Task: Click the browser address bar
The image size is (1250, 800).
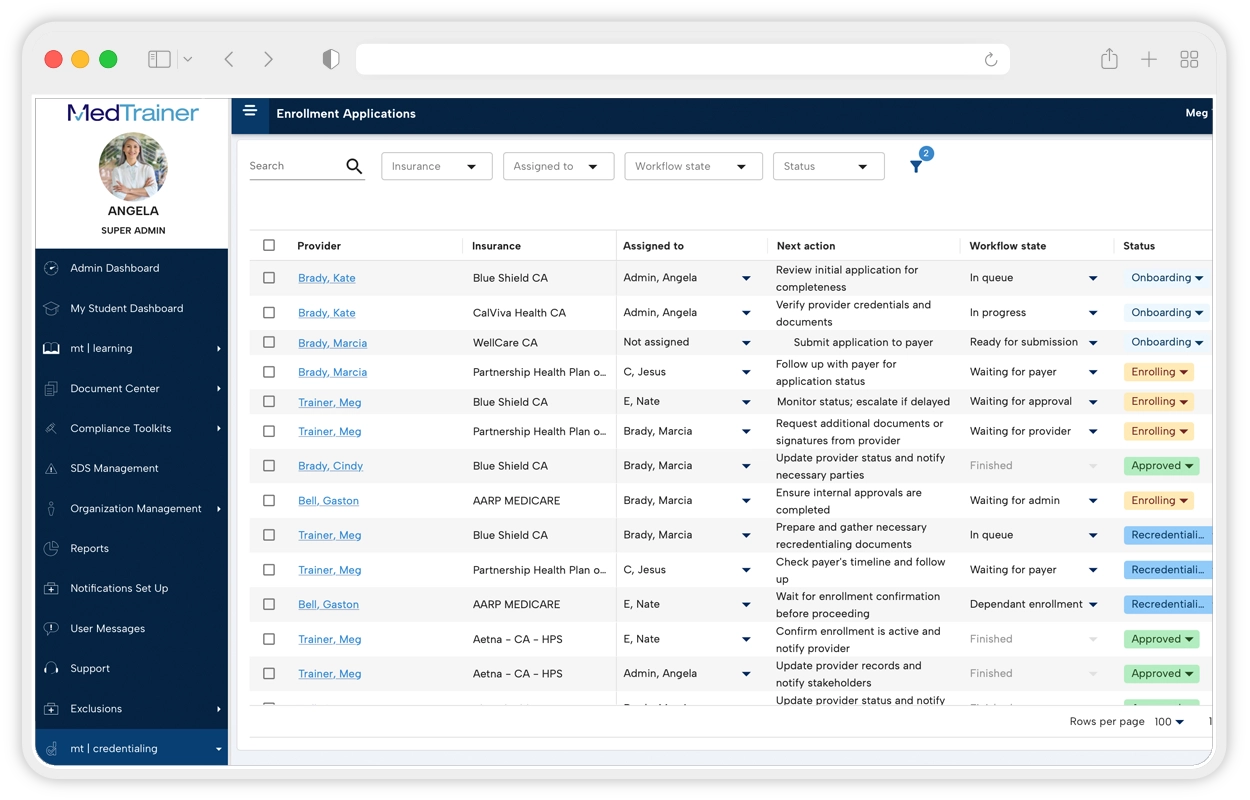Action: coord(683,59)
